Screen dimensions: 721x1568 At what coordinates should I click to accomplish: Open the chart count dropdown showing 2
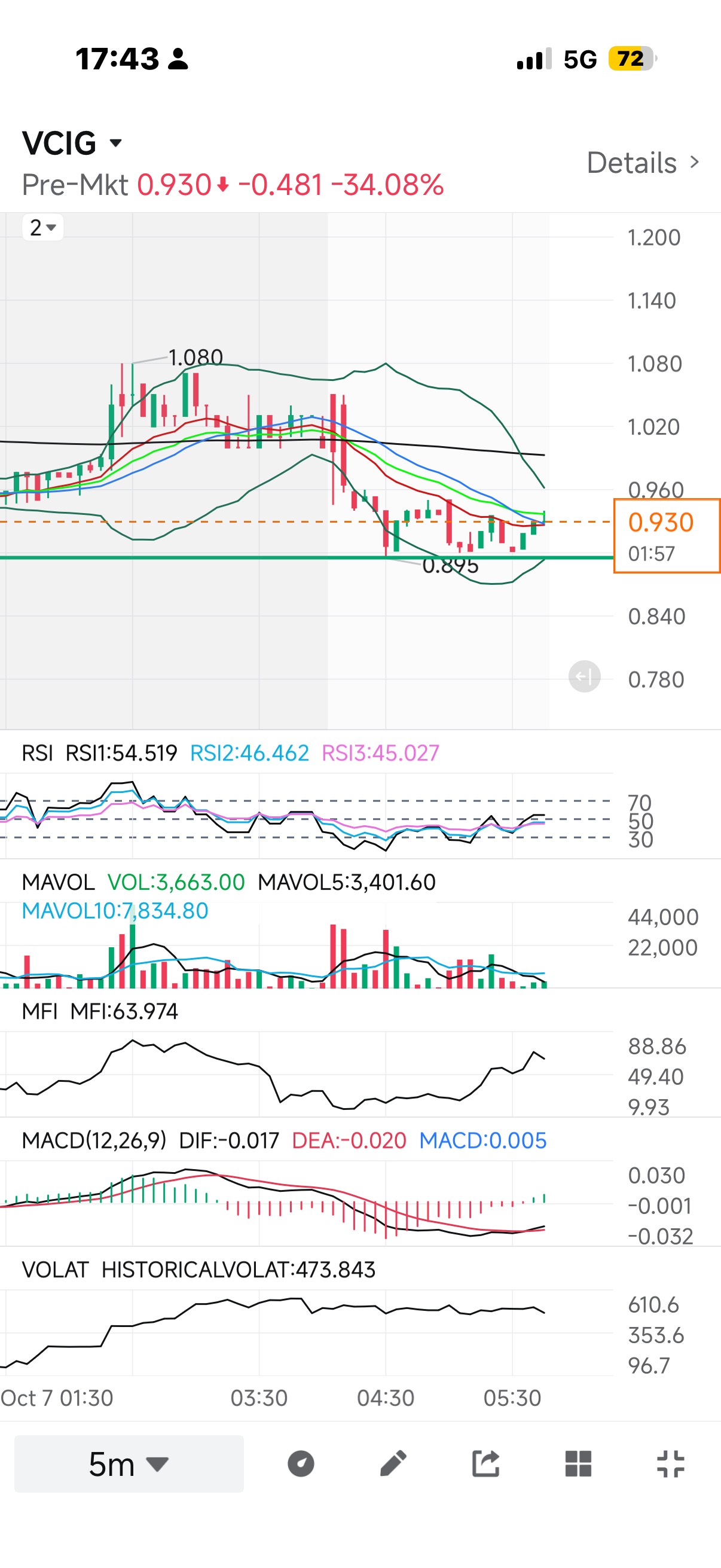[42, 228]
